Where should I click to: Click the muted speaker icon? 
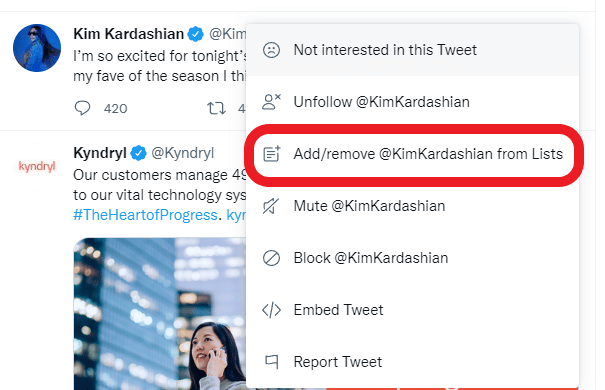pos(271,206)
